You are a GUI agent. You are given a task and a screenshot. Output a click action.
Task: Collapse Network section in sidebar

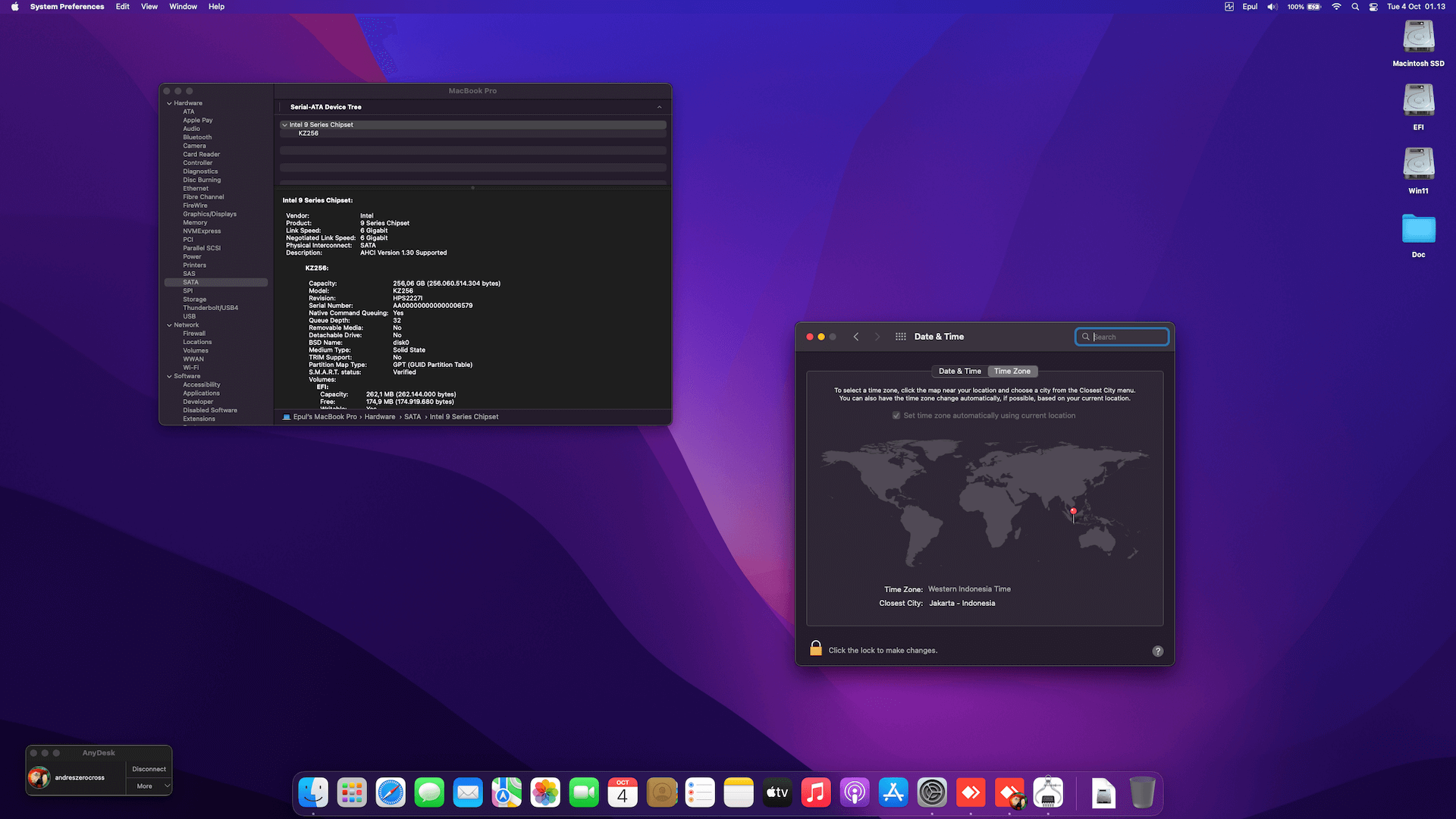(x=169, y=325)
